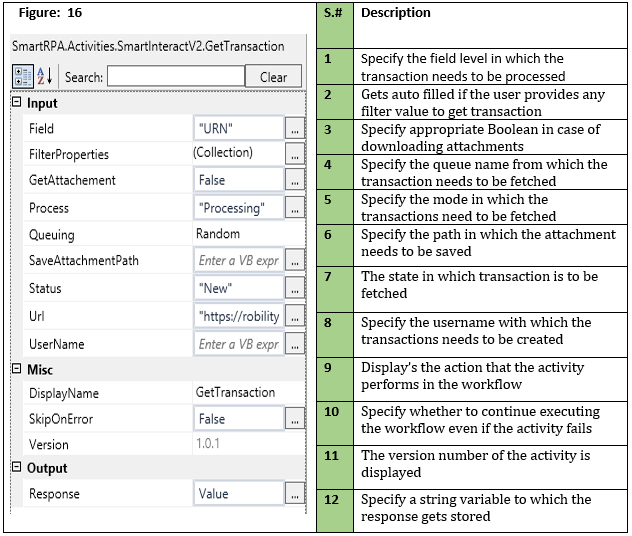Viewport: 632px width, 536px height.
Task: Open the expression editor for Process
Action: click(294, 208)
